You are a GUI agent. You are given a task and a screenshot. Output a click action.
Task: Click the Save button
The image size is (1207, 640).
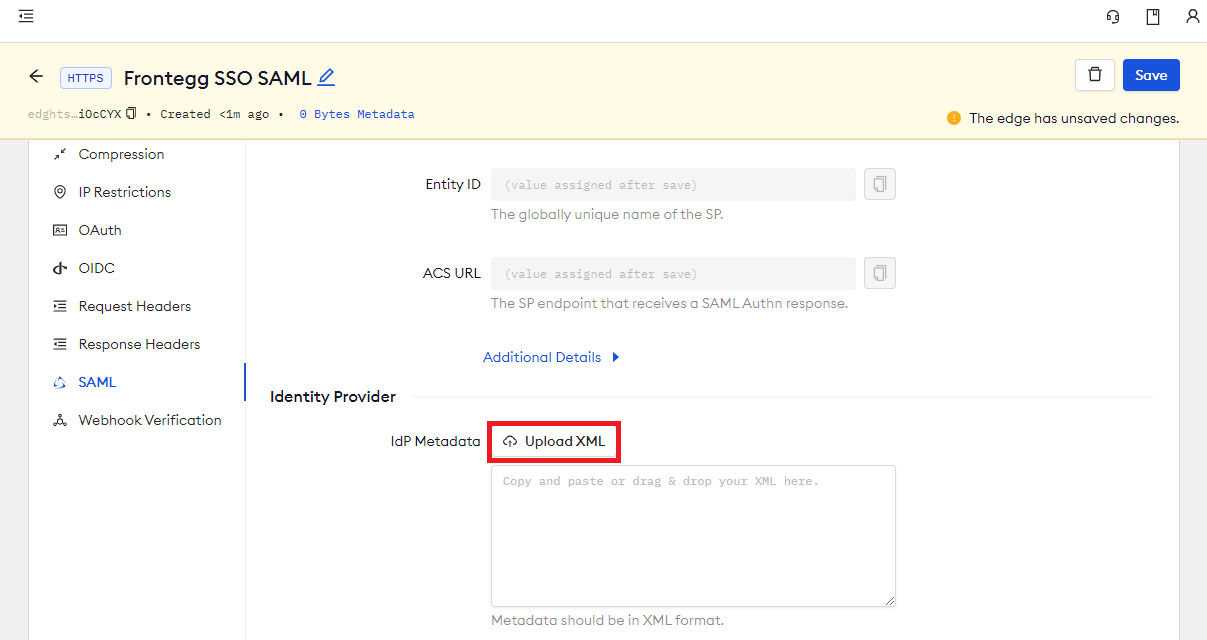(x=1151, y=74)
